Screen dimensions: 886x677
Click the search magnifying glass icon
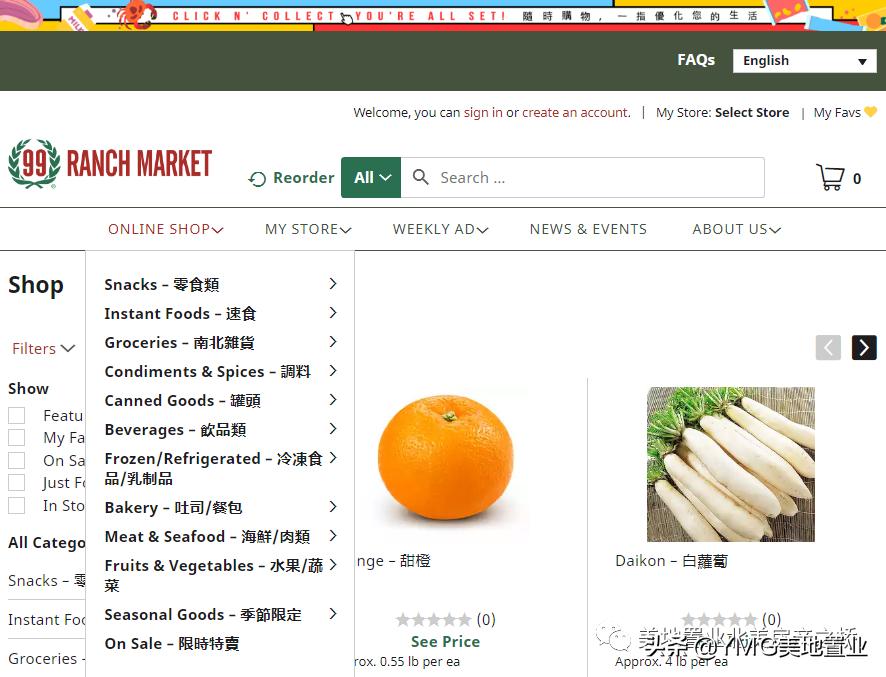(420, 177)
